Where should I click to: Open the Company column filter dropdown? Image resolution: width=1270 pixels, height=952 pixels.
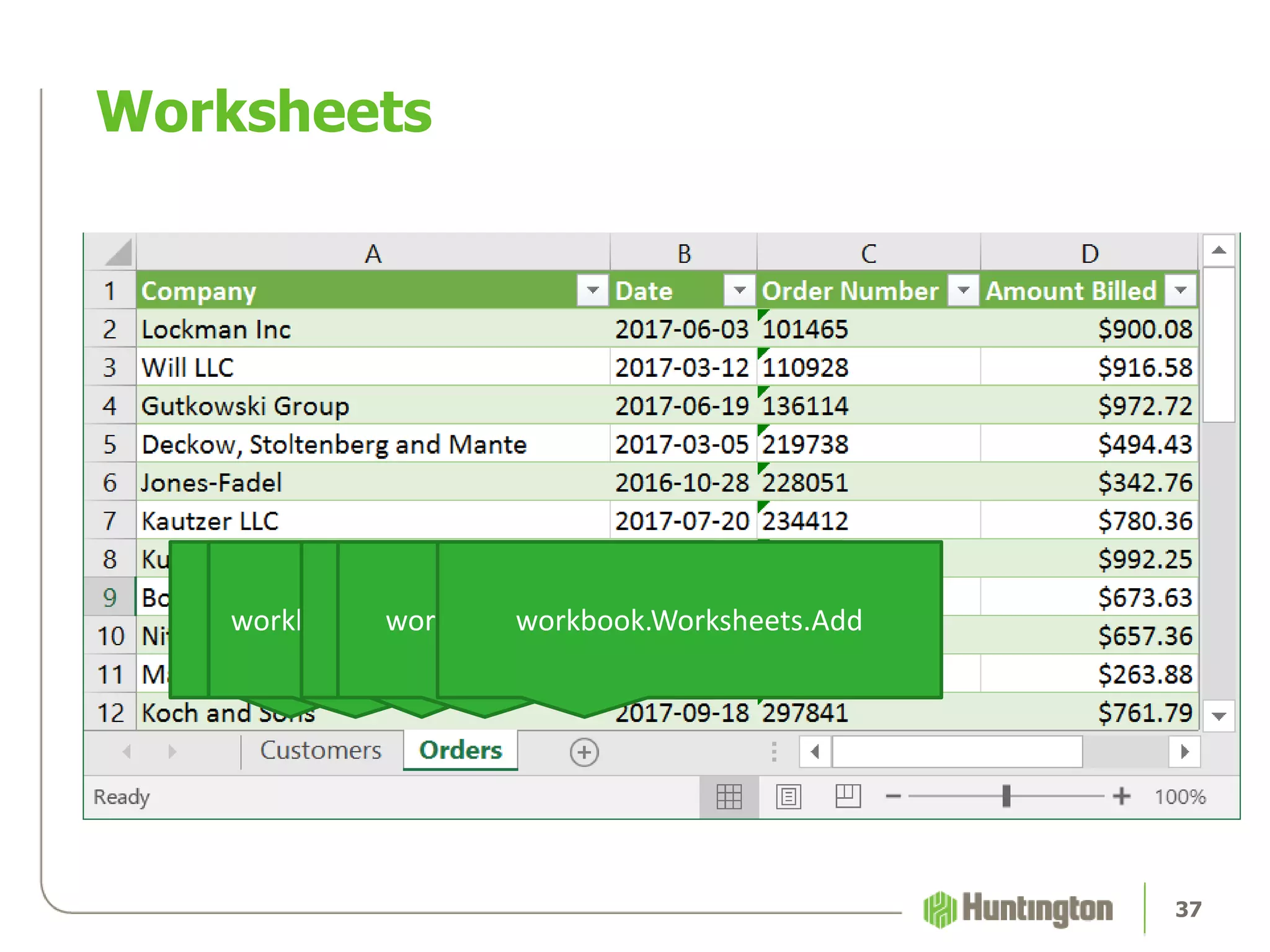click(592, 290)
